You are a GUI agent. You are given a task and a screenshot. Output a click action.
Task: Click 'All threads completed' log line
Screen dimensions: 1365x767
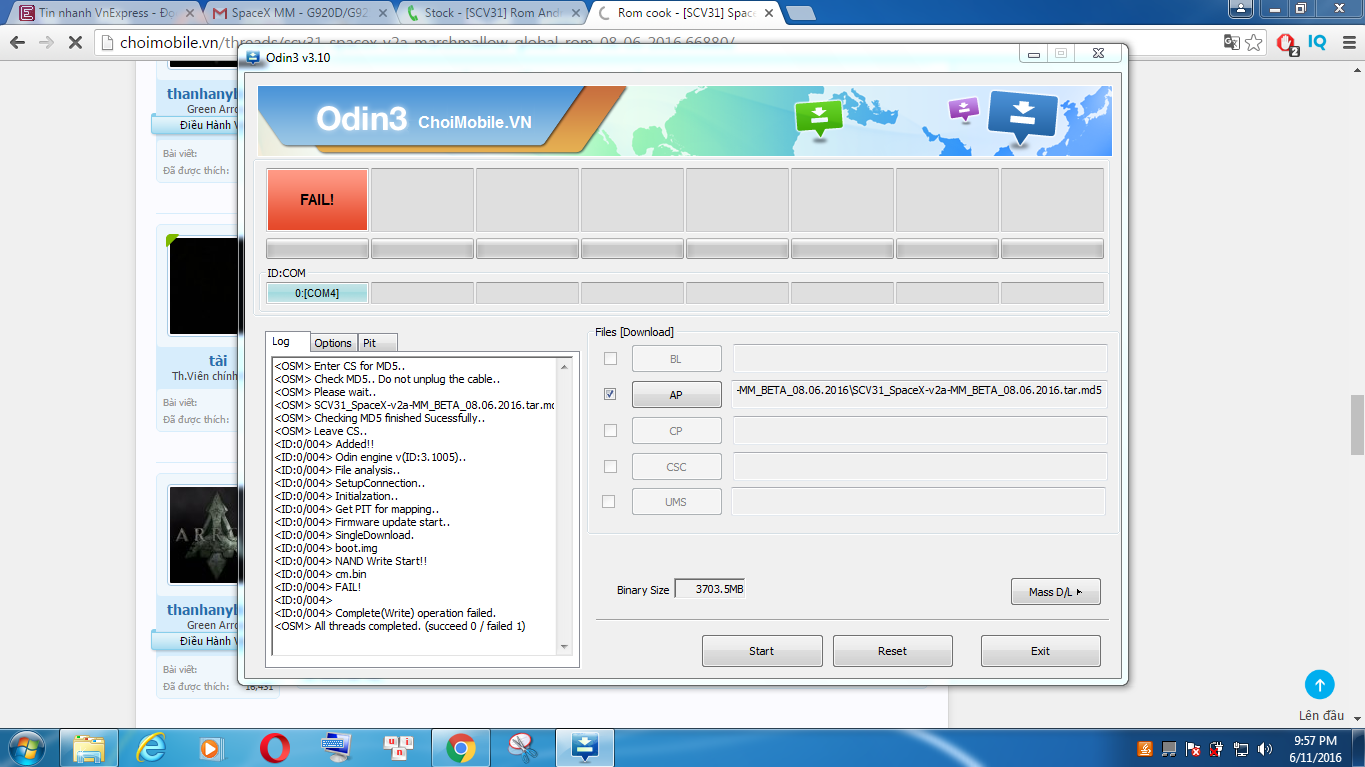click(400, 626)
